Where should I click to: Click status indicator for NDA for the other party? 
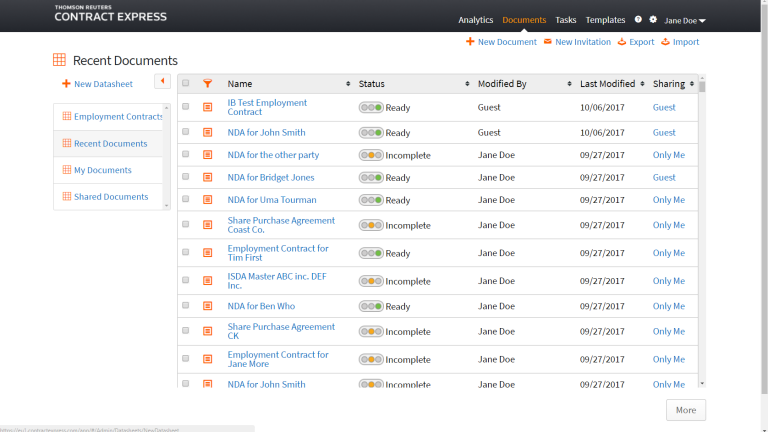click(x=372, y=155)
